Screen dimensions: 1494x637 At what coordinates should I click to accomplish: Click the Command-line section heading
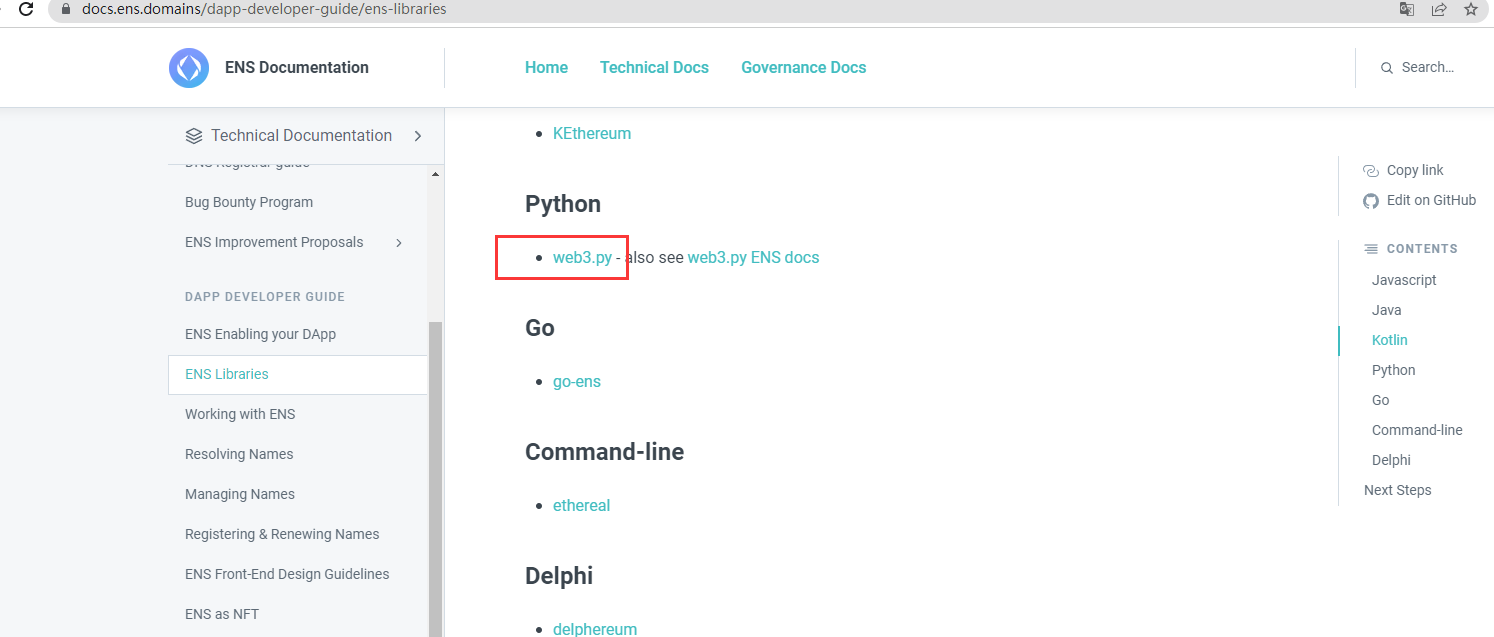[x=604, y=452]
